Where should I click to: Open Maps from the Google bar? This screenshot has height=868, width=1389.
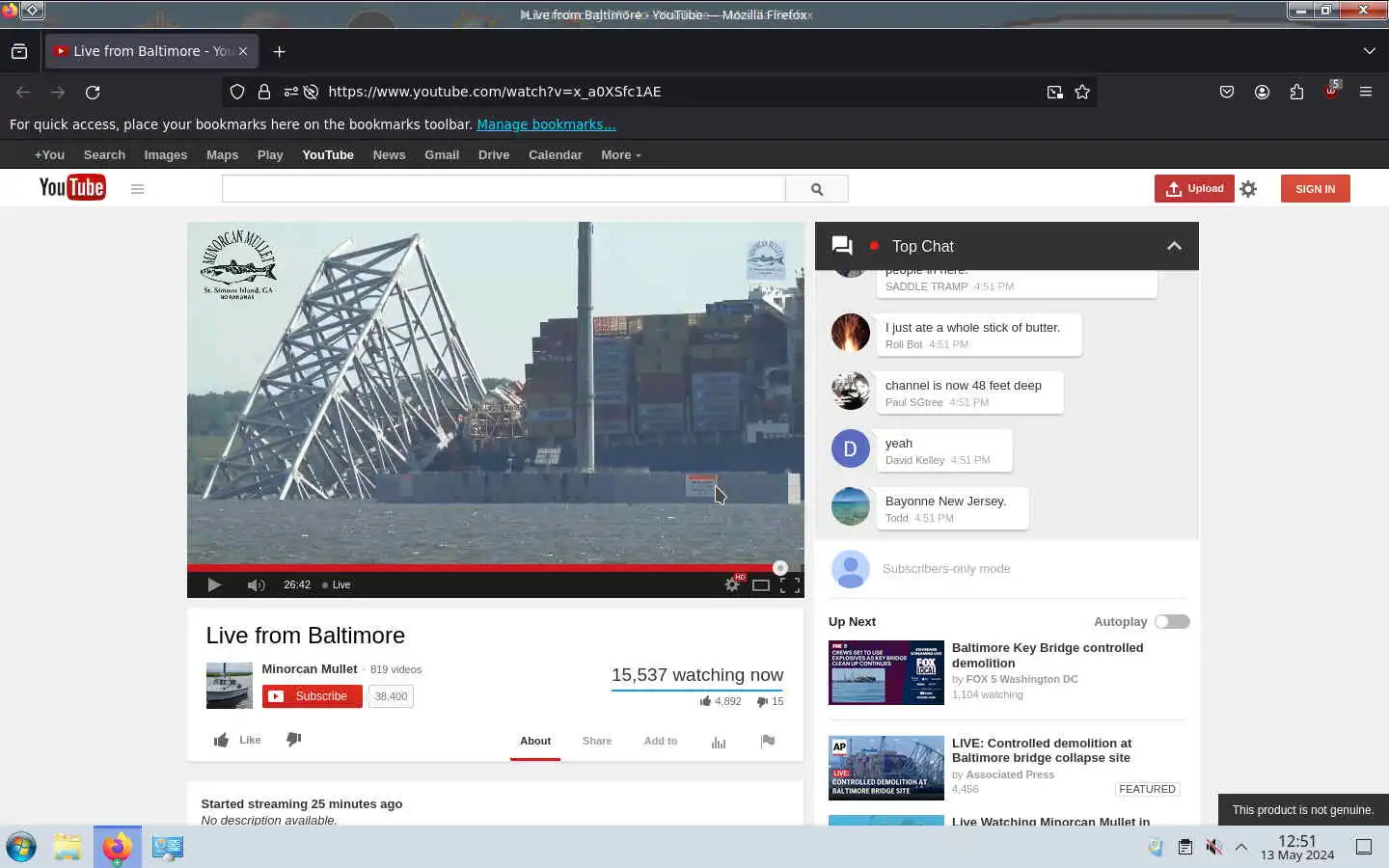click(222, 154)
